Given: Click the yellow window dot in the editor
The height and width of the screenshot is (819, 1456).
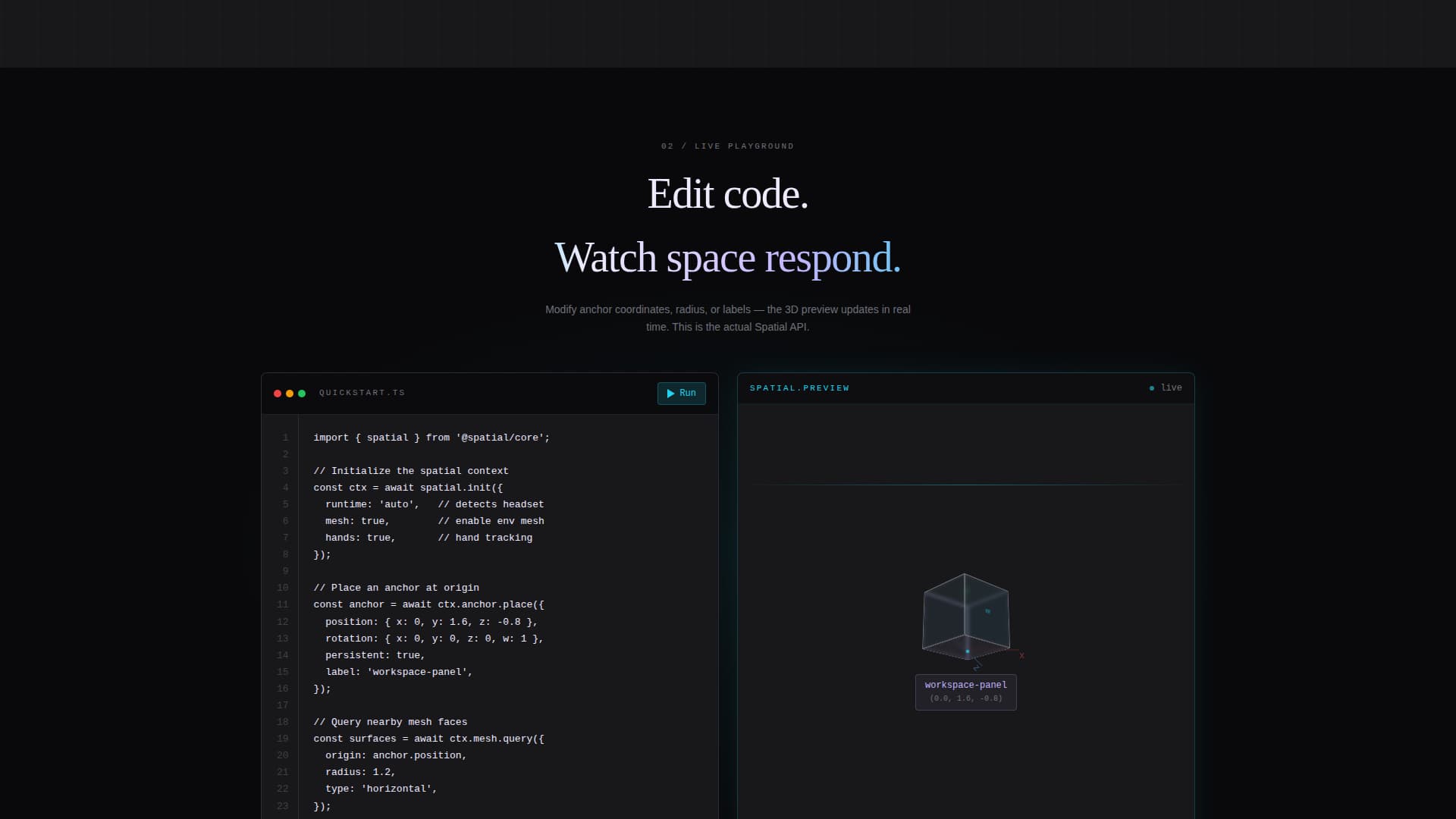Looking at the screenshot, I should point(290,394).
